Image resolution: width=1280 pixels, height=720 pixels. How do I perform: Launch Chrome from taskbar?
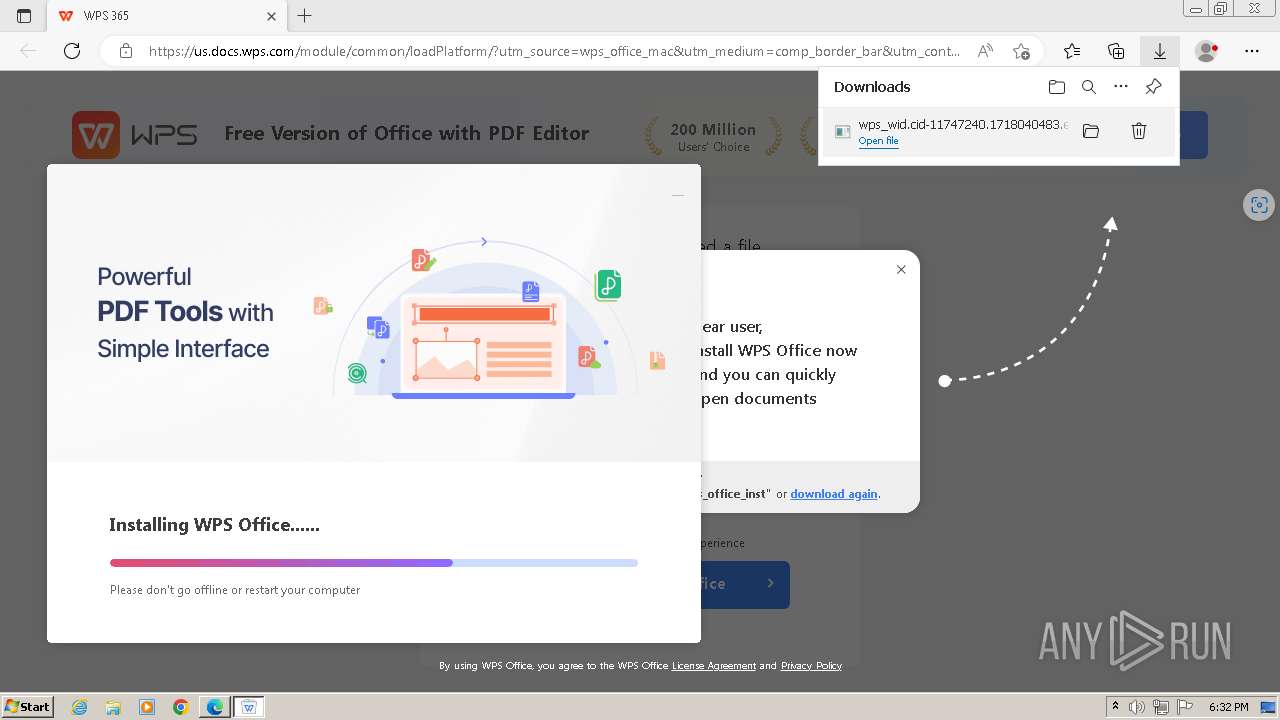pos(181,707)
